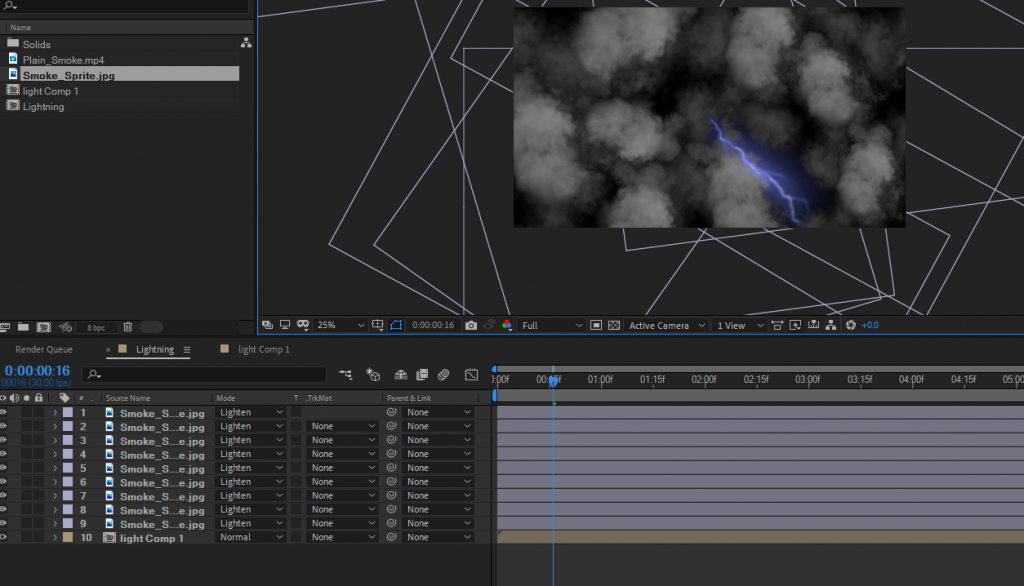Open the Active Camera 3D view dropdown

tap(666, 325)
